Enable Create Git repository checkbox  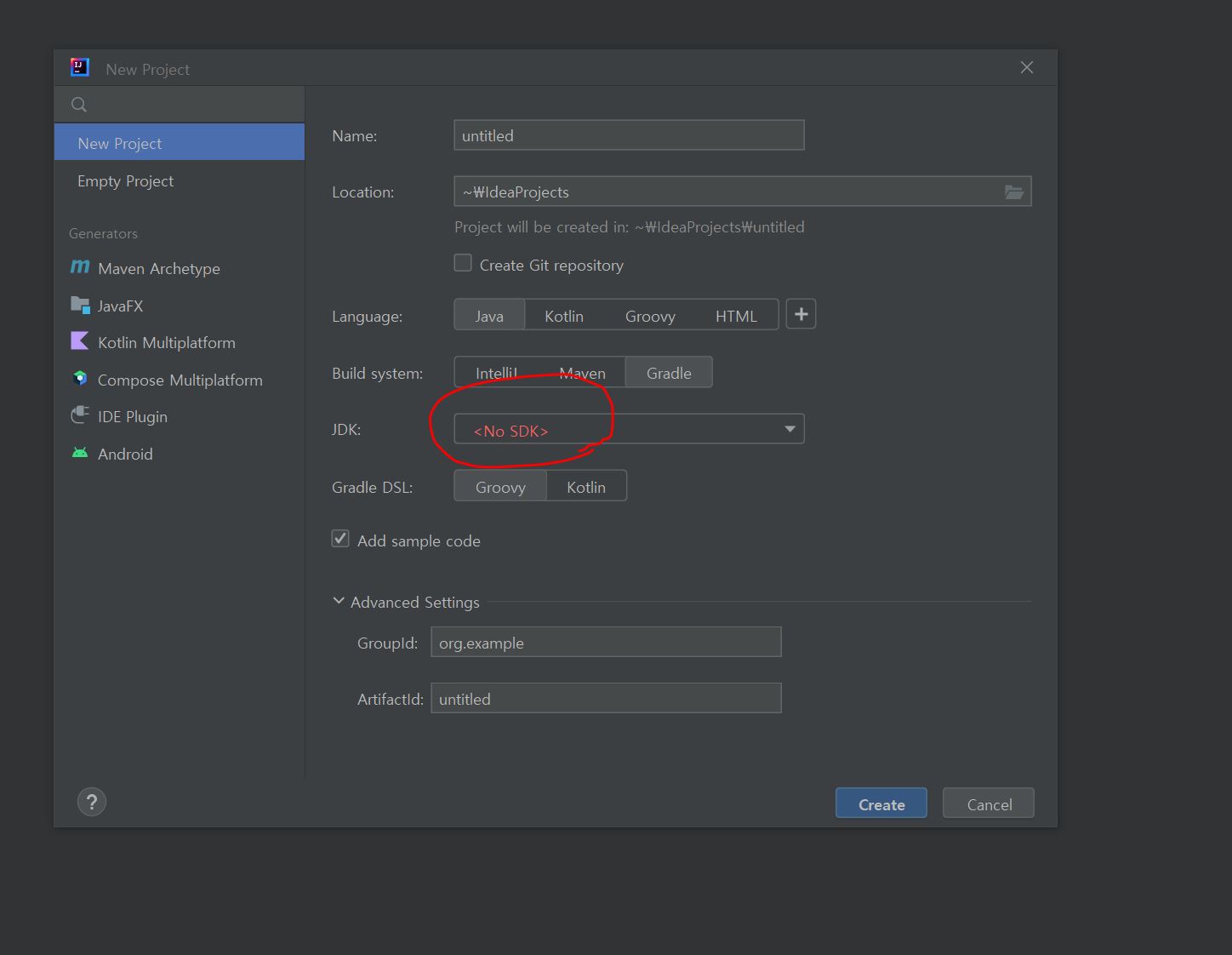(463, 264)
